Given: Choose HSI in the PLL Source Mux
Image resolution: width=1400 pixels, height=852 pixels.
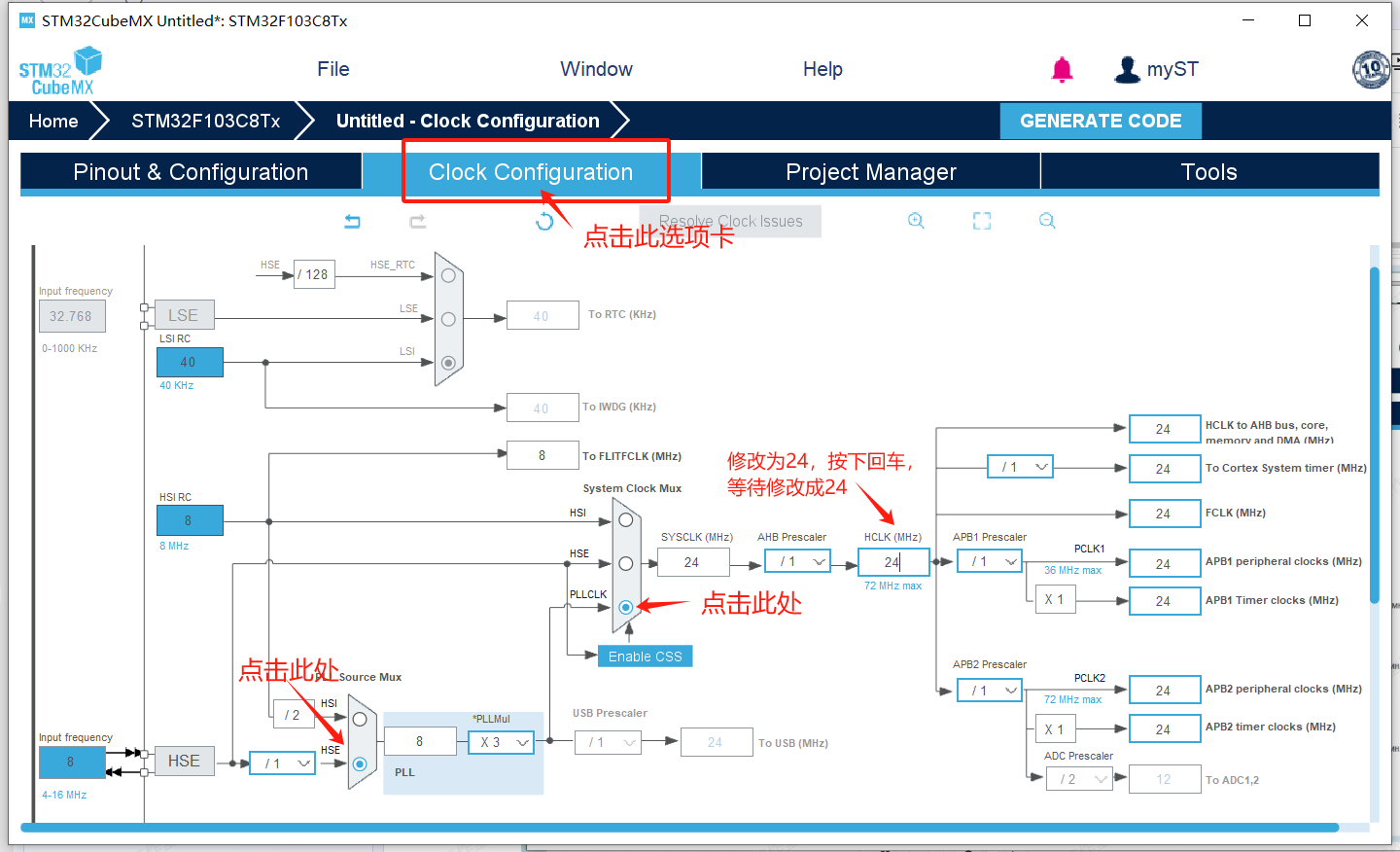Looking at the screenshot, I should pyautogui.click(x=360, y=720).
